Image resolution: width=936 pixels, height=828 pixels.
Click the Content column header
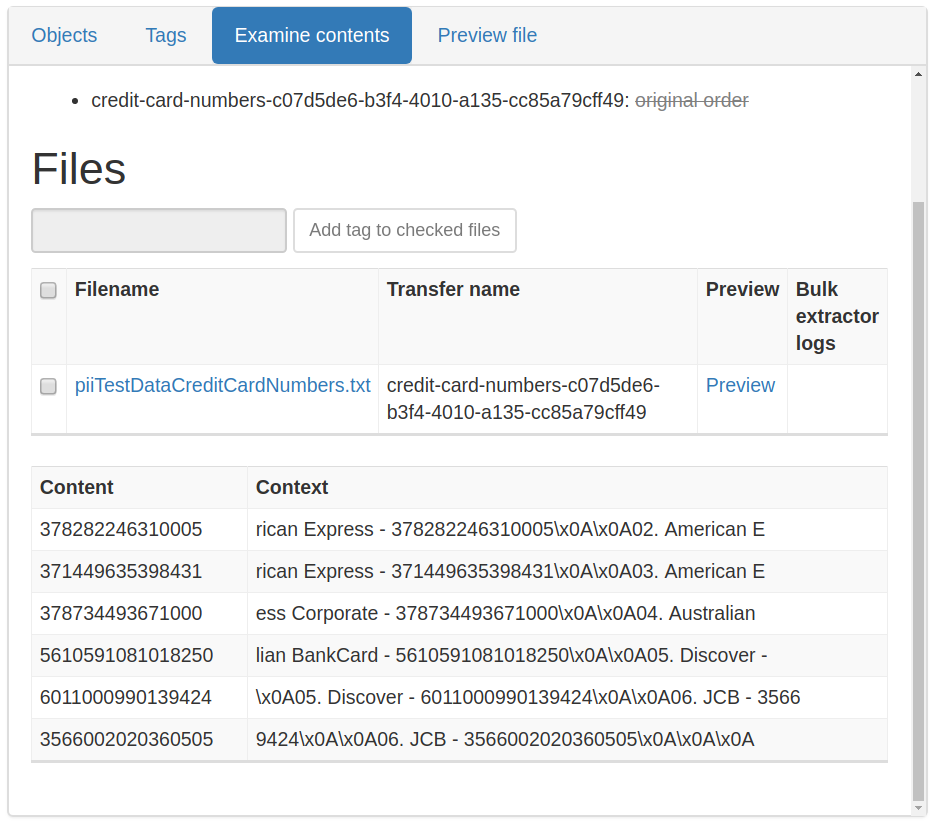coord(77,488)
